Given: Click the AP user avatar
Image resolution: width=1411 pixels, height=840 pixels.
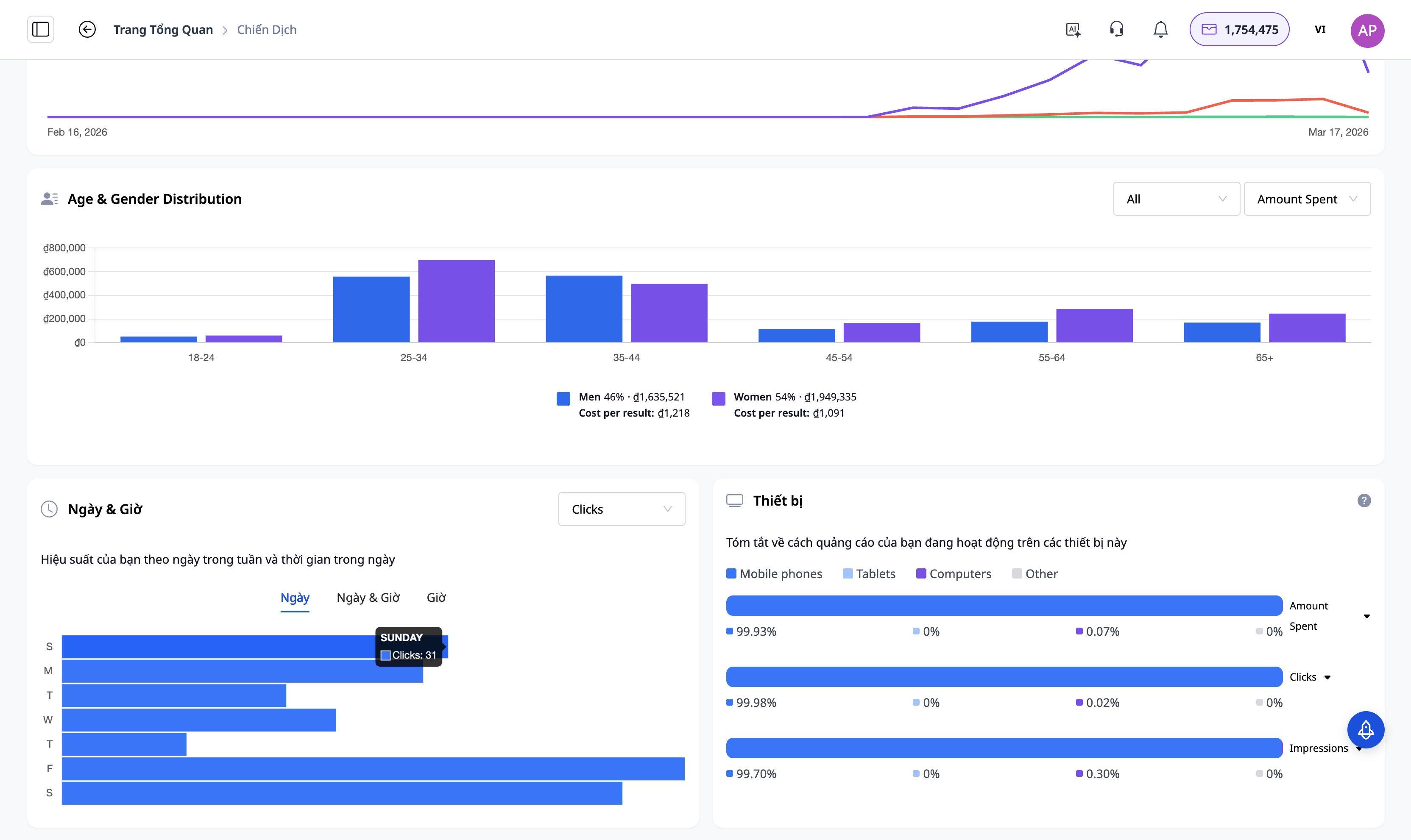Looking at the screenshot, I should 1367,31.
